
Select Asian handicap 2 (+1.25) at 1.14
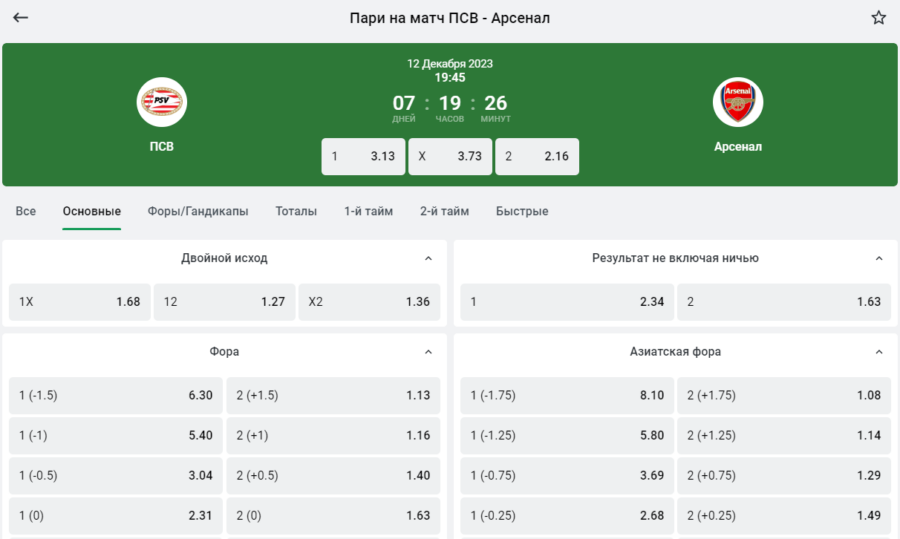tap(784, 436)
